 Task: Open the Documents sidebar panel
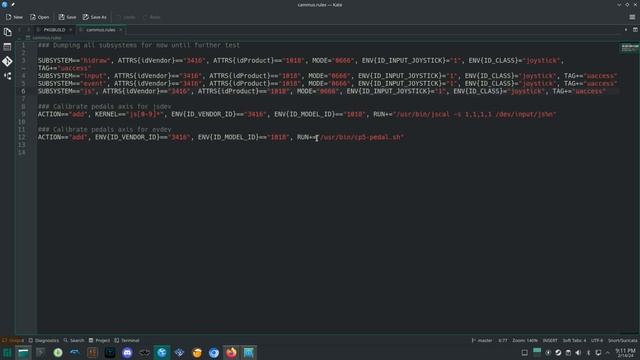[x=7, y=32]
